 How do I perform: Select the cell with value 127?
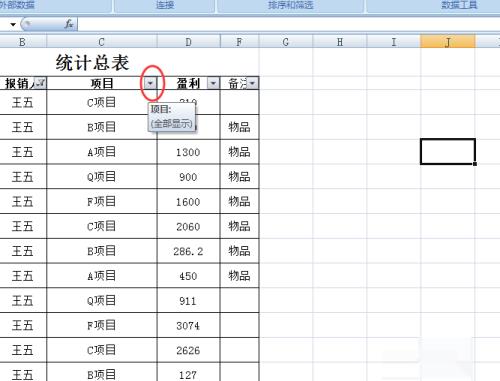[188, 372]
